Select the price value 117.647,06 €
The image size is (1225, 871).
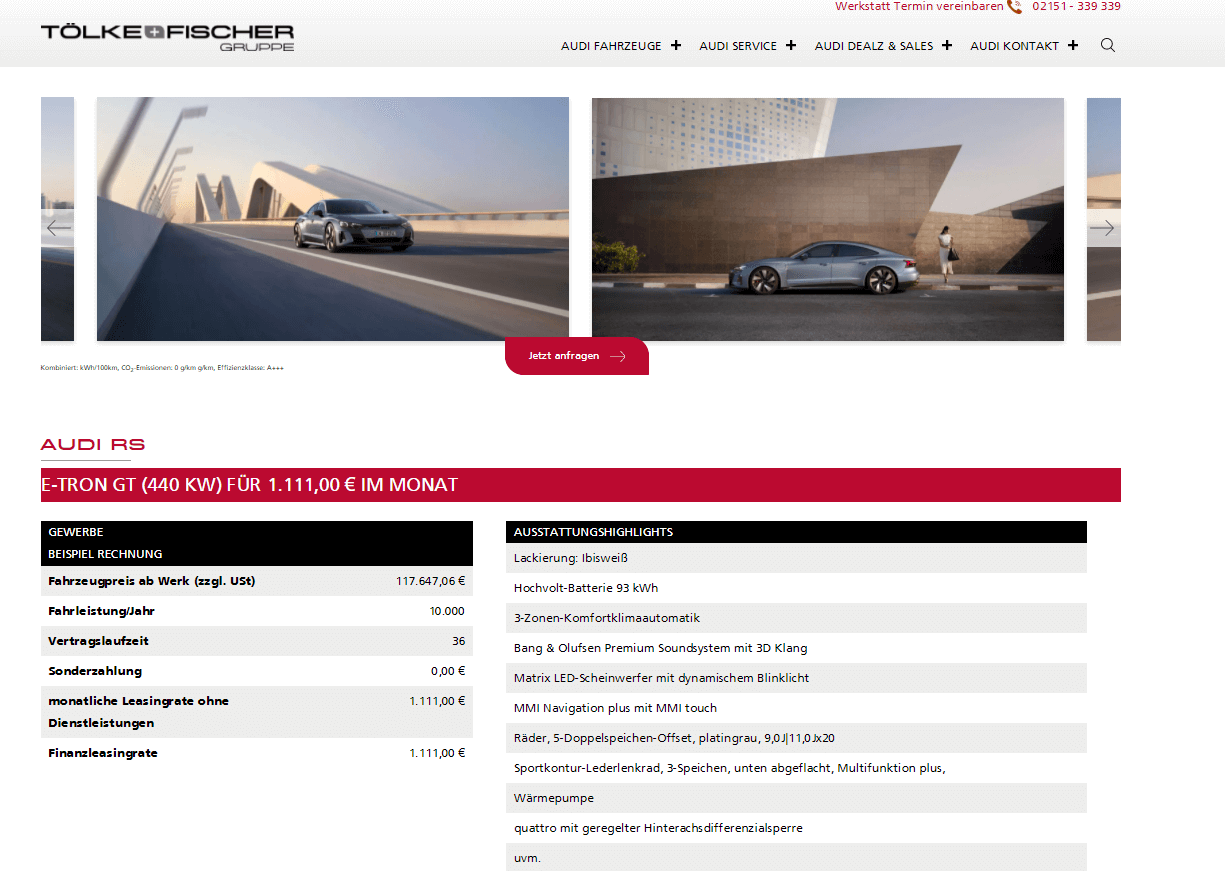tap(430, 581)
